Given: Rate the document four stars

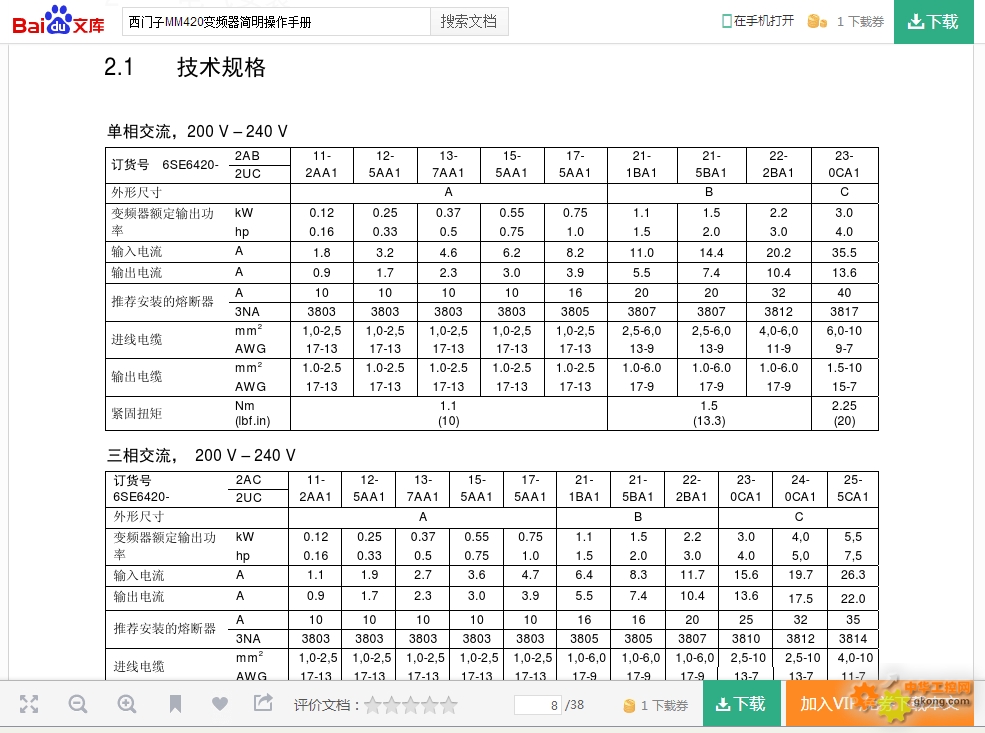Looking at the screenshot, I should click(429, 705).
